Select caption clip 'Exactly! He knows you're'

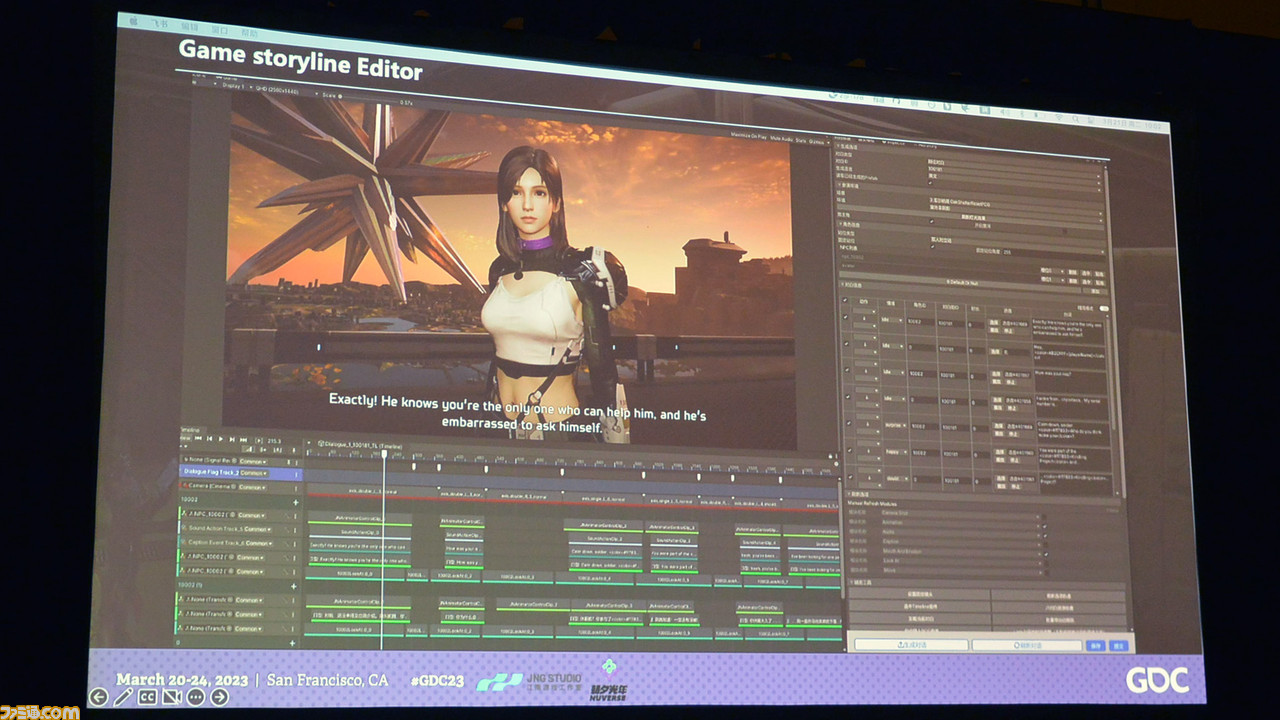360,546
